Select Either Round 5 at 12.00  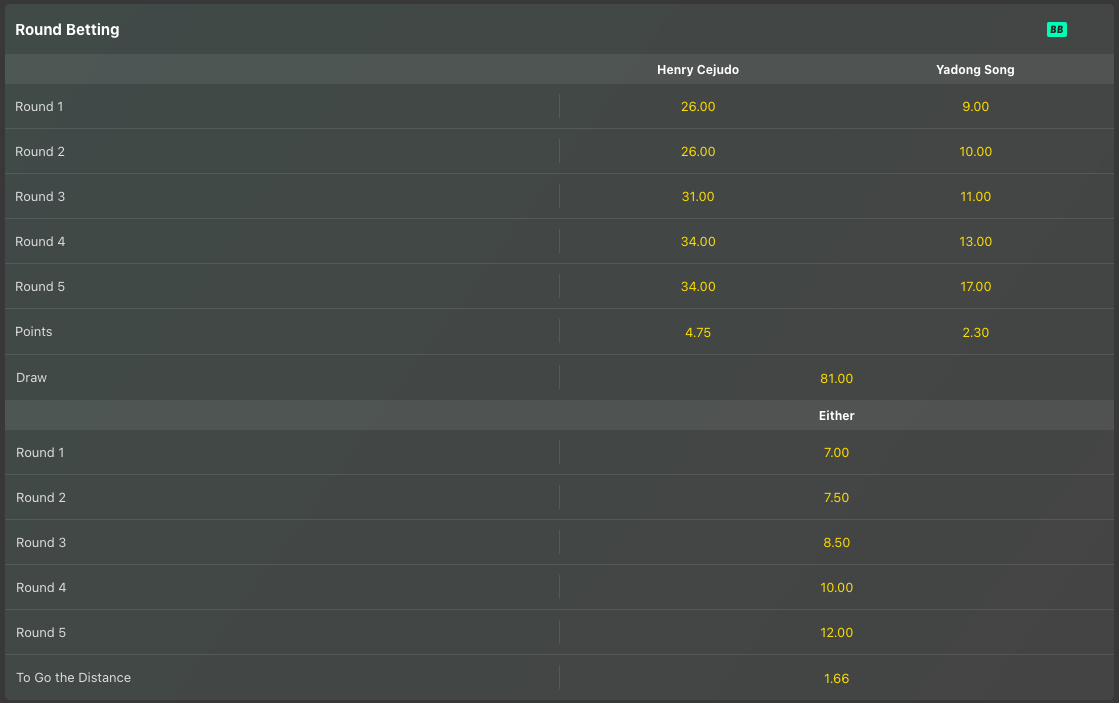pos(837,632)
